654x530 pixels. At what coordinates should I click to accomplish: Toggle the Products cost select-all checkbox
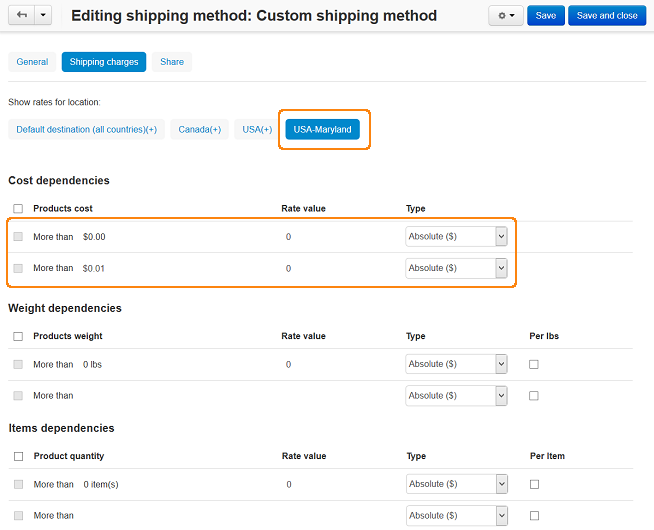point(18,208)
